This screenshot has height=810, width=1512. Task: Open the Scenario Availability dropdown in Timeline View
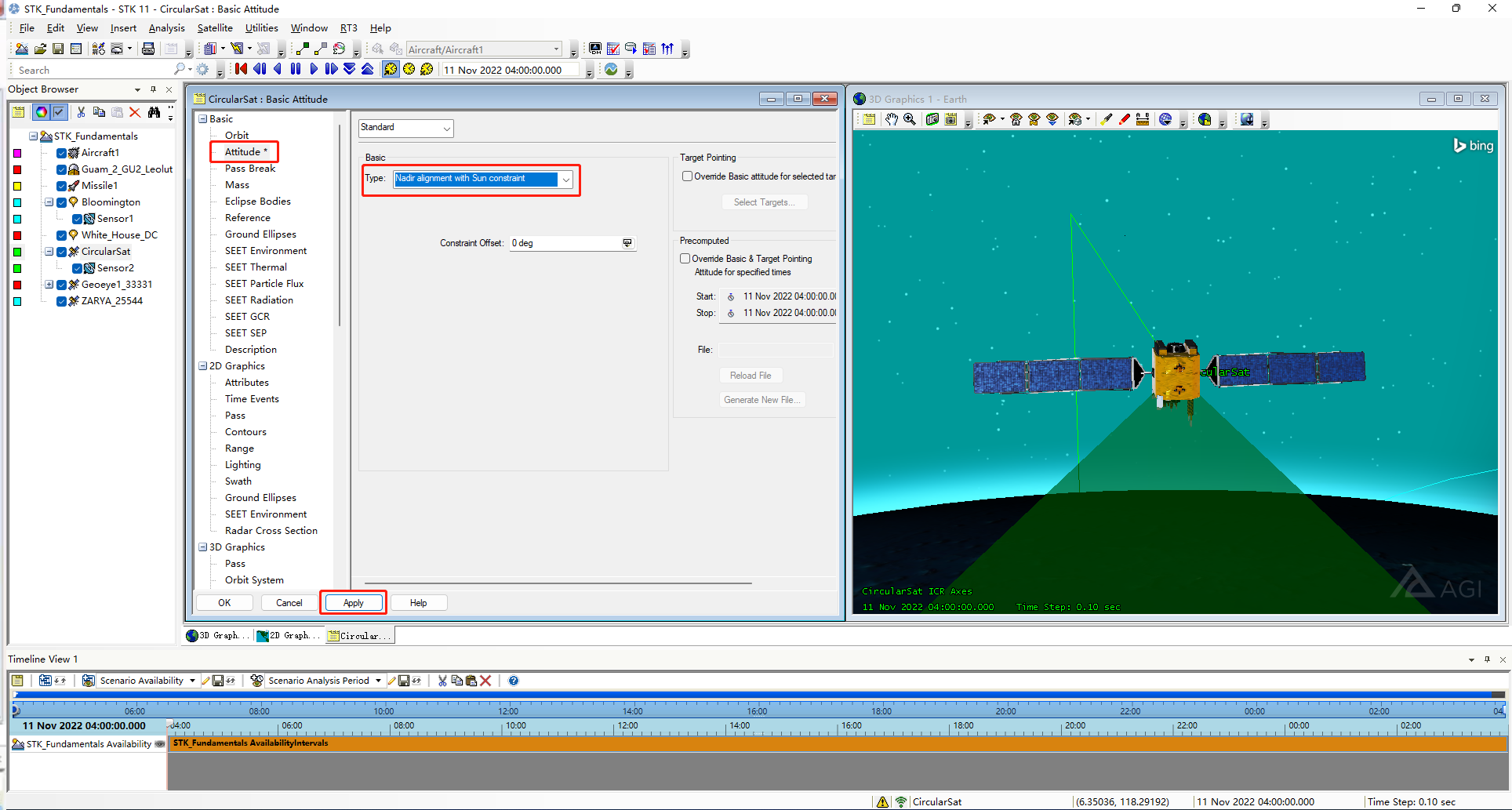(192, 680)
